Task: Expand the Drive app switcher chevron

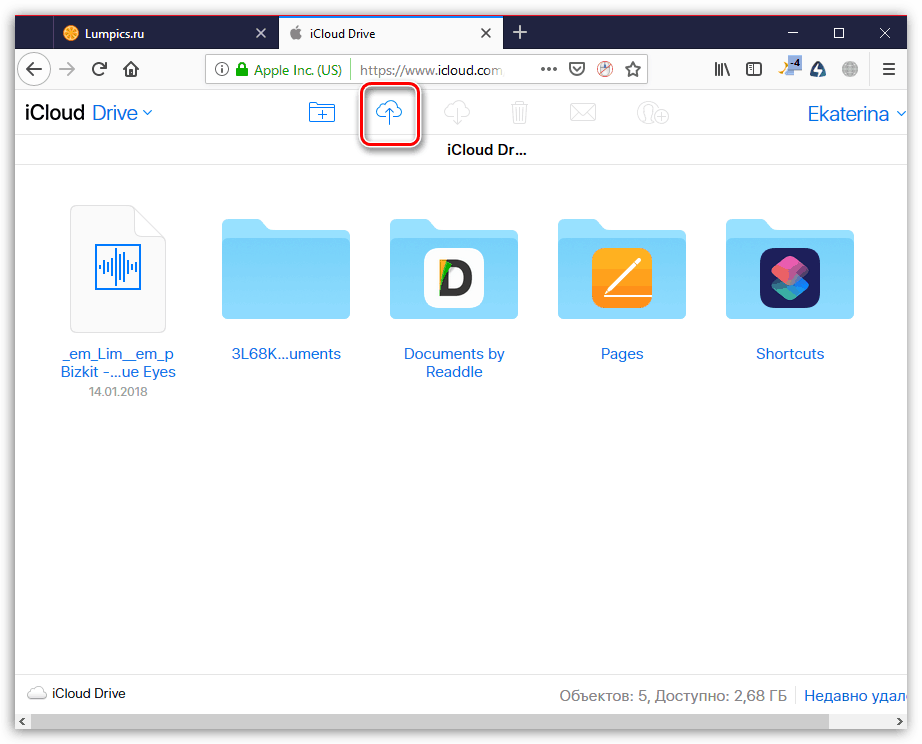Action: click(x=149, y=113)
